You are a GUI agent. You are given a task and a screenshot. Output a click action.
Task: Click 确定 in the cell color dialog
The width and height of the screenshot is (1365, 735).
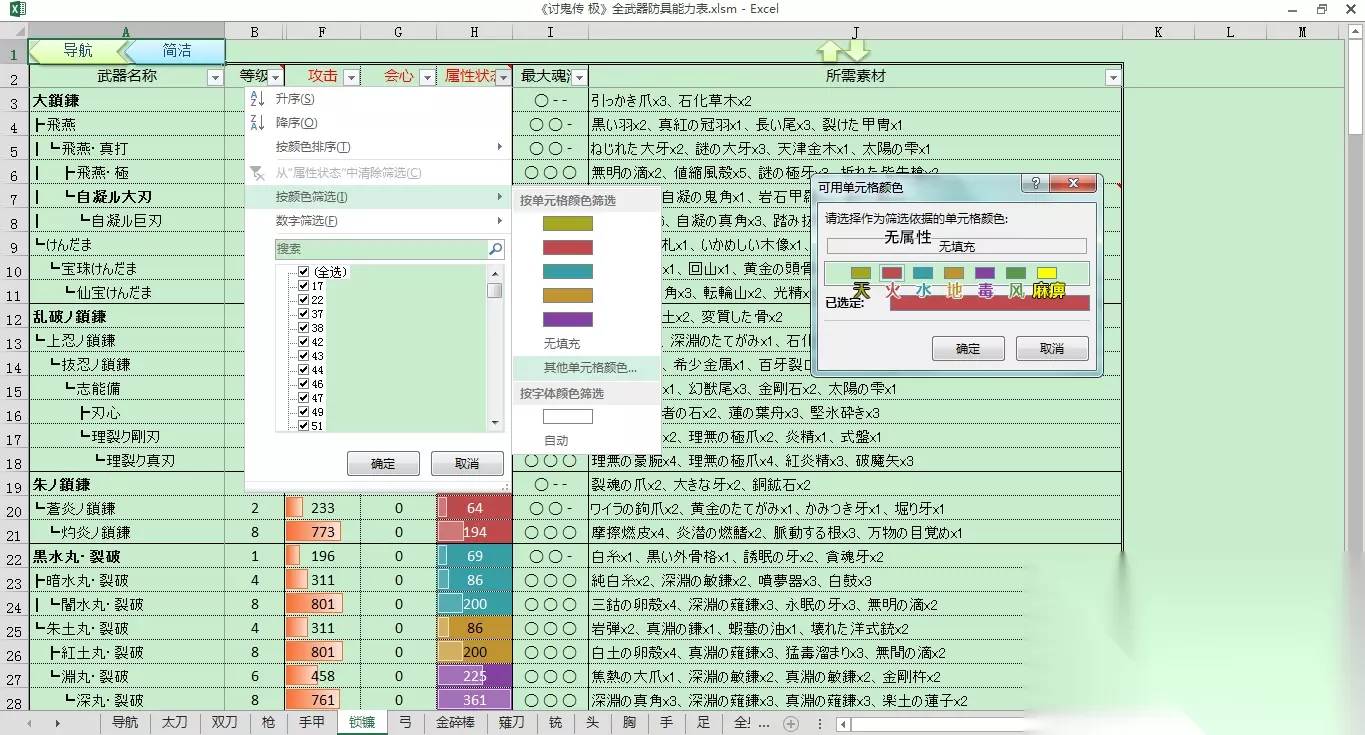pos(968,349)
